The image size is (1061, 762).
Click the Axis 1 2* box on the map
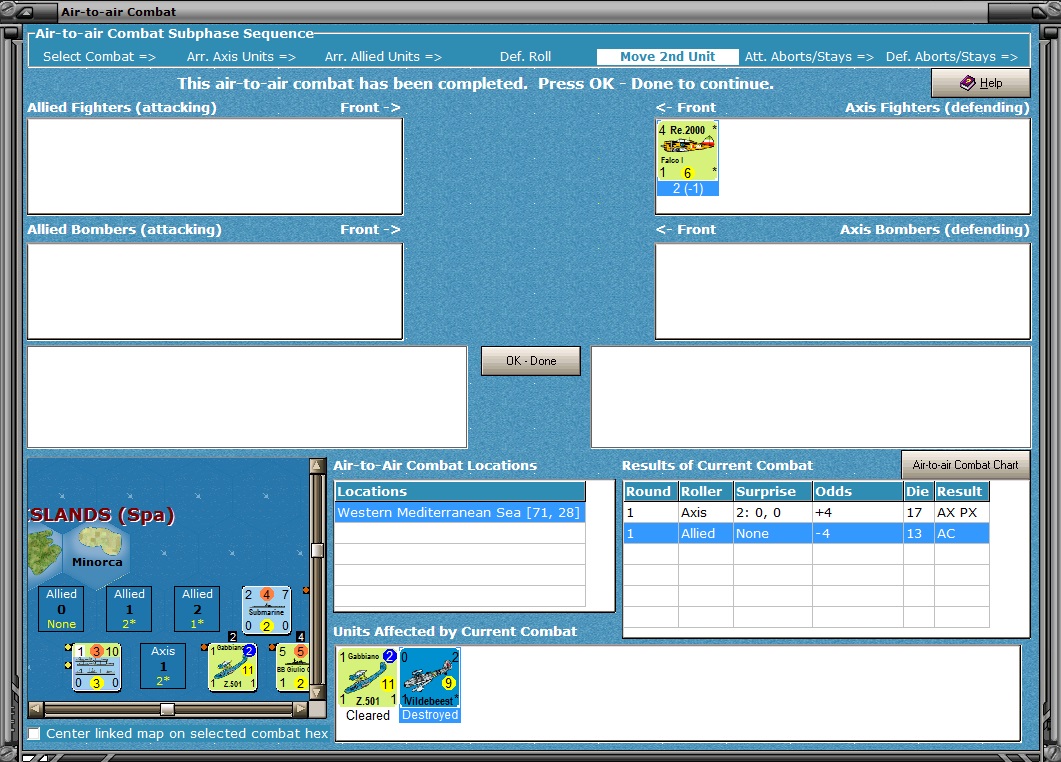[x=163, y=666]
